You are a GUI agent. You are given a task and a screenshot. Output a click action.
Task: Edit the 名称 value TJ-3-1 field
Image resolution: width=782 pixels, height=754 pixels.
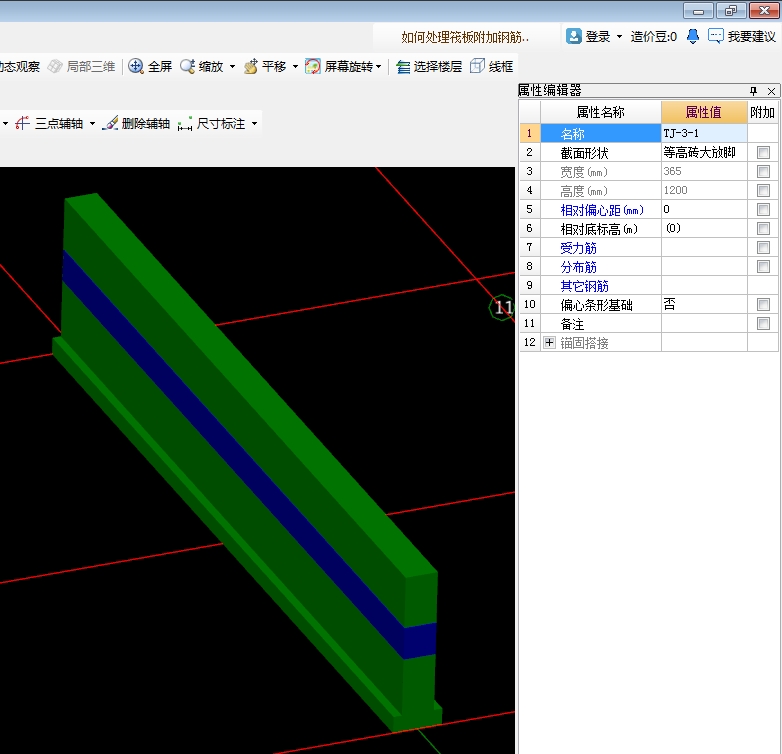point(704,133)
